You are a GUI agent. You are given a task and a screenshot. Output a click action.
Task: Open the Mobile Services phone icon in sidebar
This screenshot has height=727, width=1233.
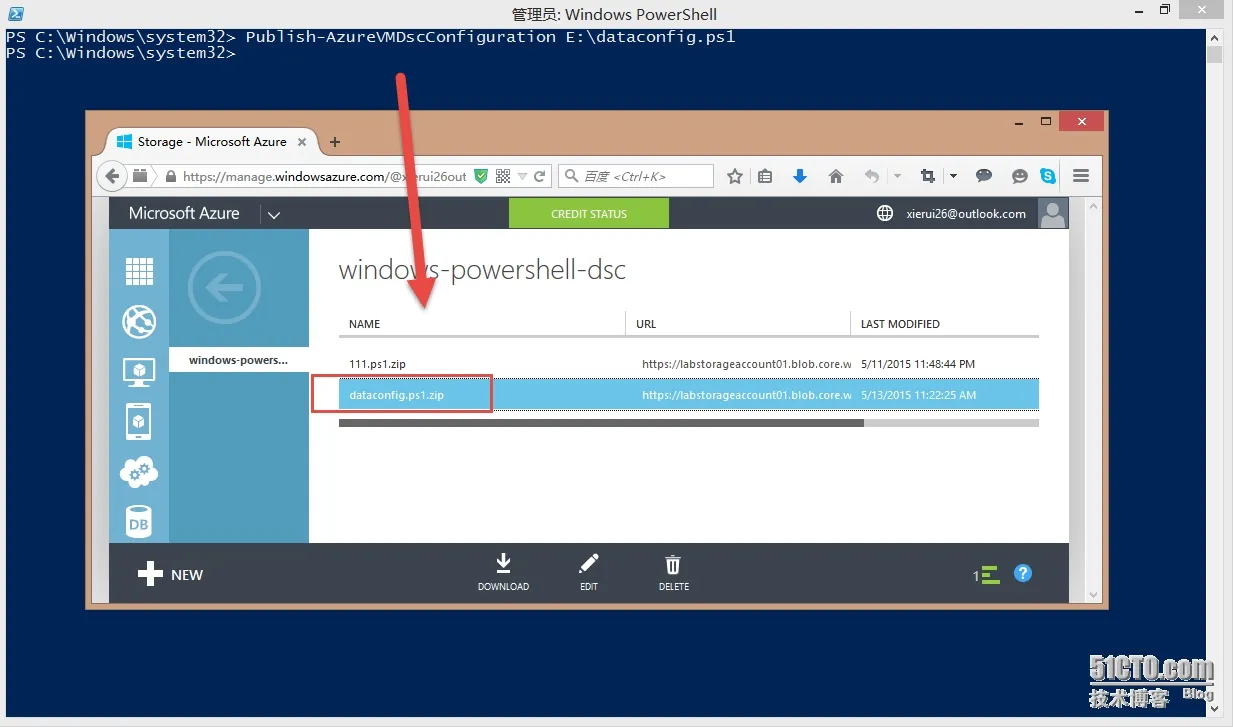point(139,422)
